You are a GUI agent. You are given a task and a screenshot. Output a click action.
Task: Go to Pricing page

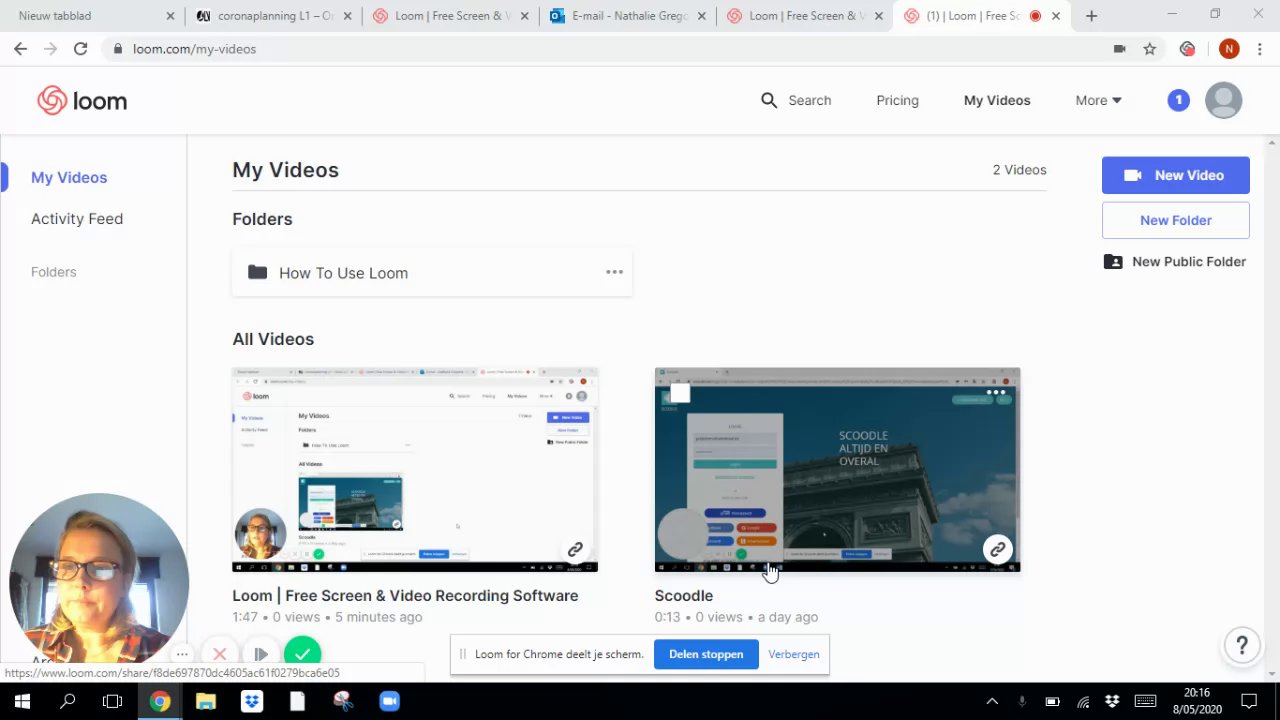897,100
